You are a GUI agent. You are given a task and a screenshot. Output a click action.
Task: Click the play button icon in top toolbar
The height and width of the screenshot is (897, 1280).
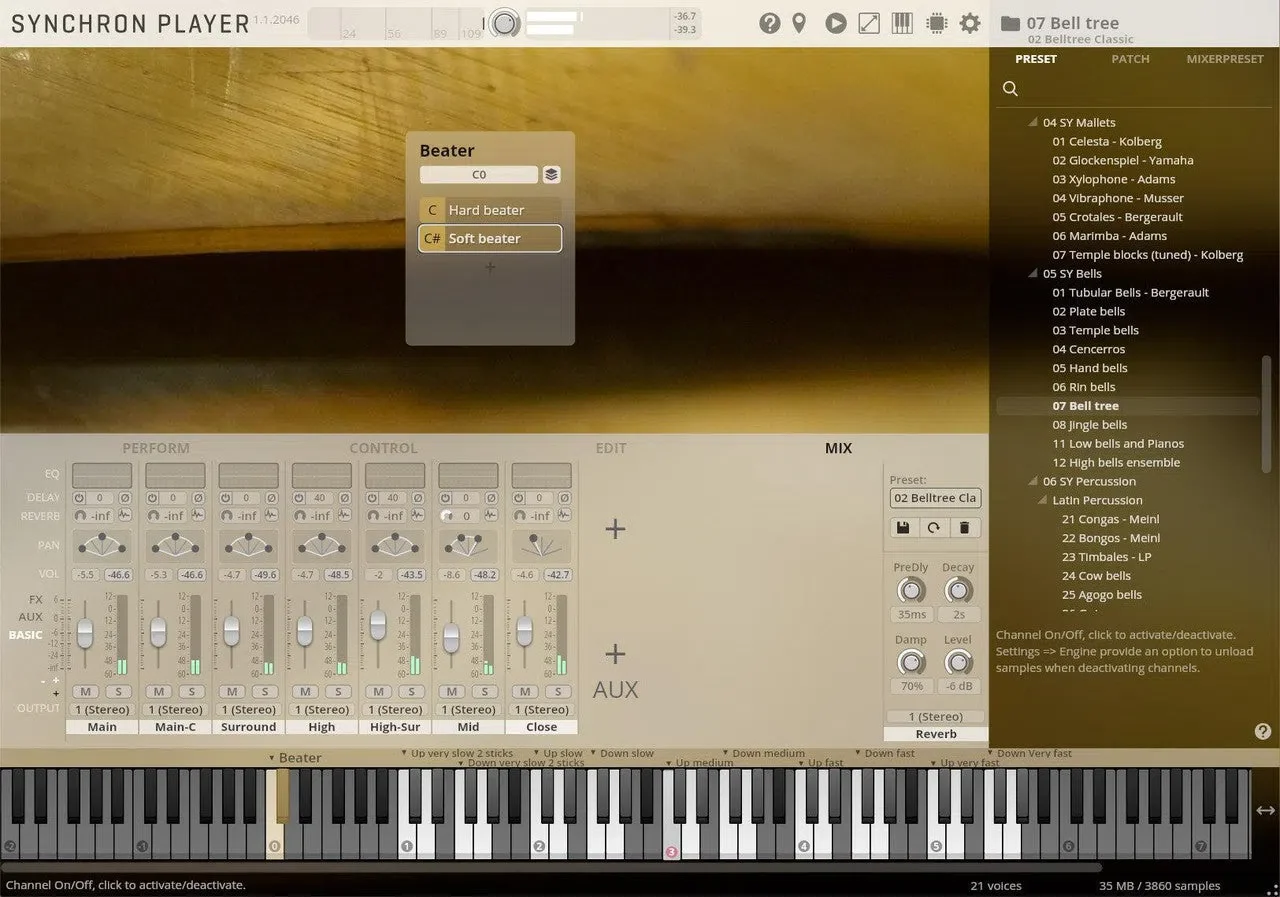pyautogui.click(x=836, y=23)
